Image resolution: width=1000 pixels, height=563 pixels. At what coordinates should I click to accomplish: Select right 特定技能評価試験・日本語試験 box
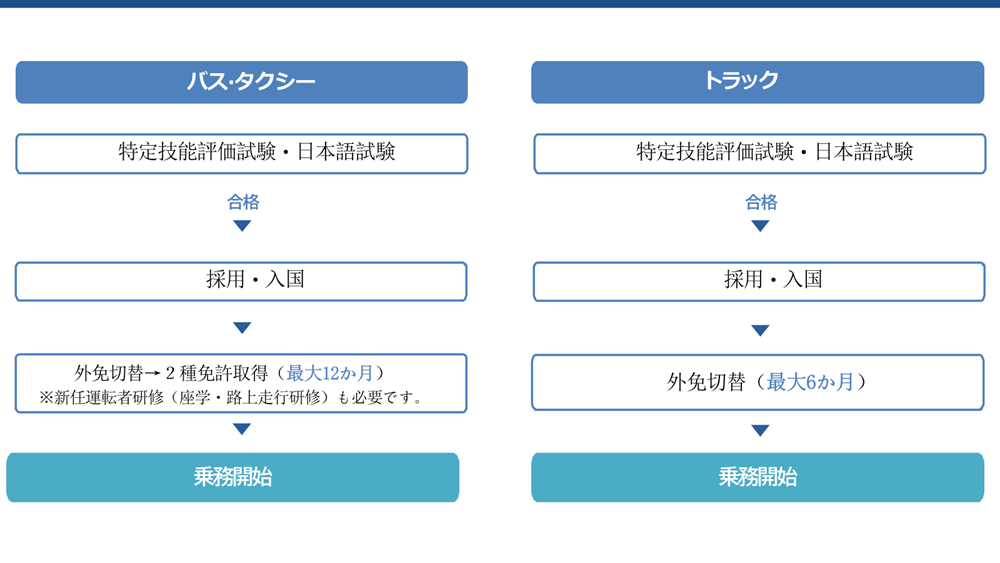[x=760, y=154]
